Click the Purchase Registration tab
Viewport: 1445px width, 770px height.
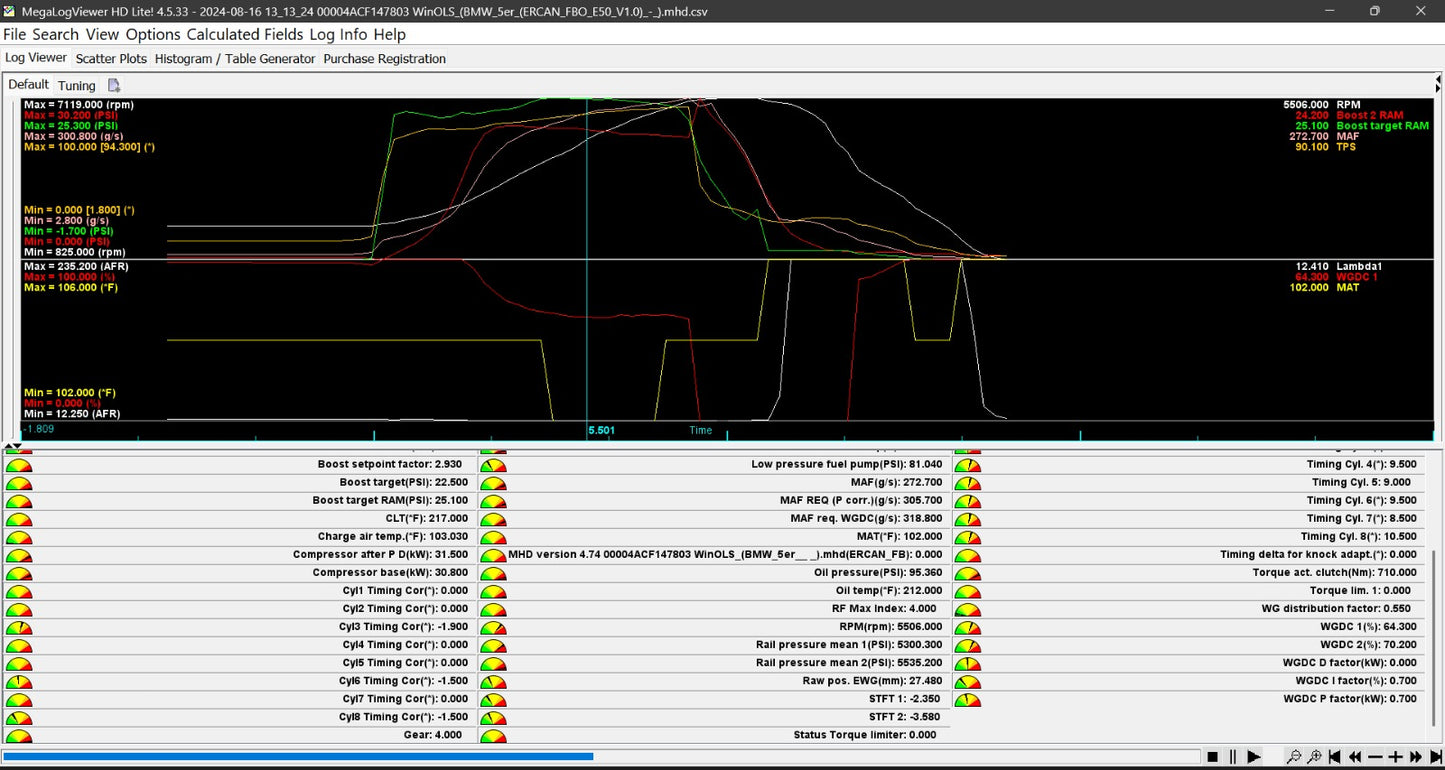[384, 59]
